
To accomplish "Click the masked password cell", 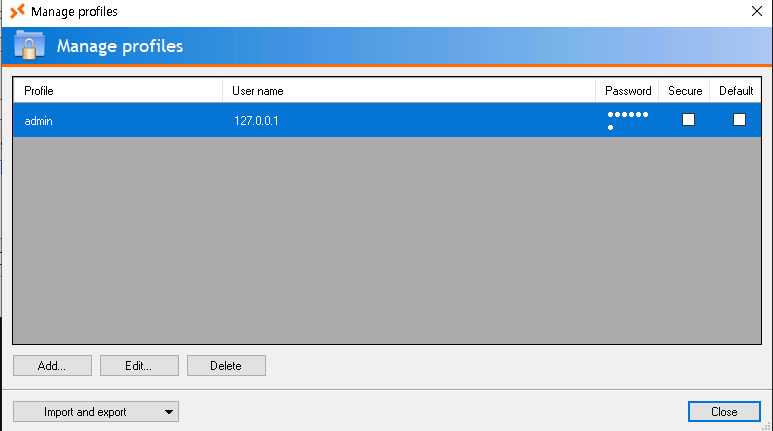I will [x=627, y=120].
